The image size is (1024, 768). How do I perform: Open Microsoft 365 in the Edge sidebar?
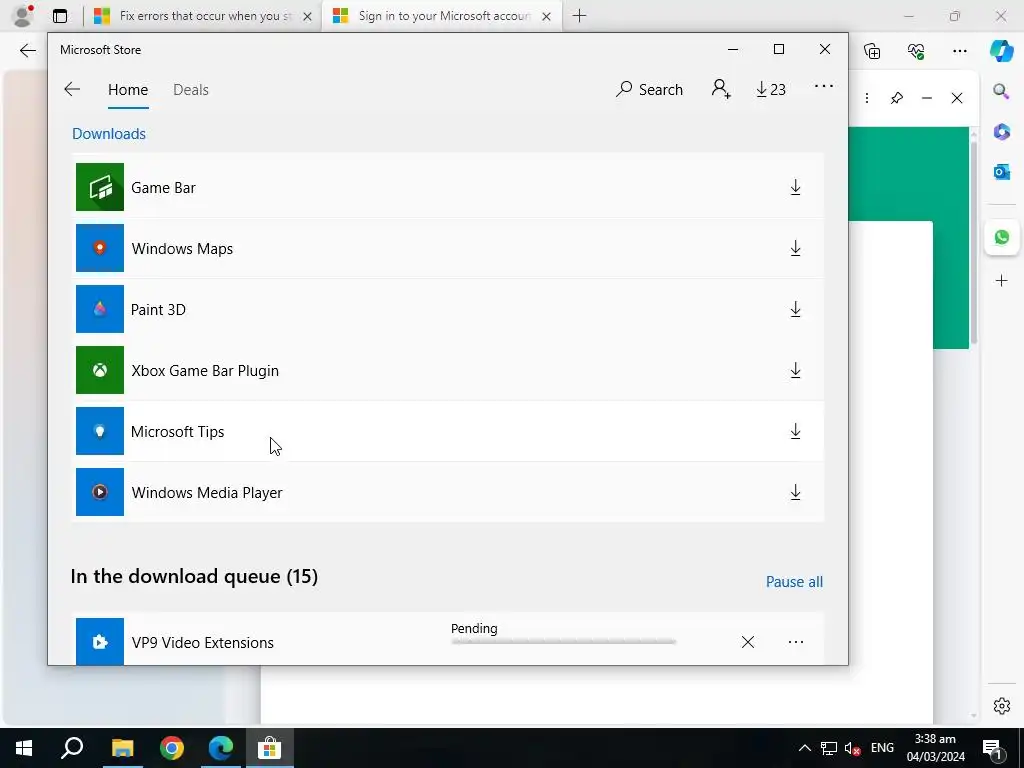click(x=1001, y=132)
